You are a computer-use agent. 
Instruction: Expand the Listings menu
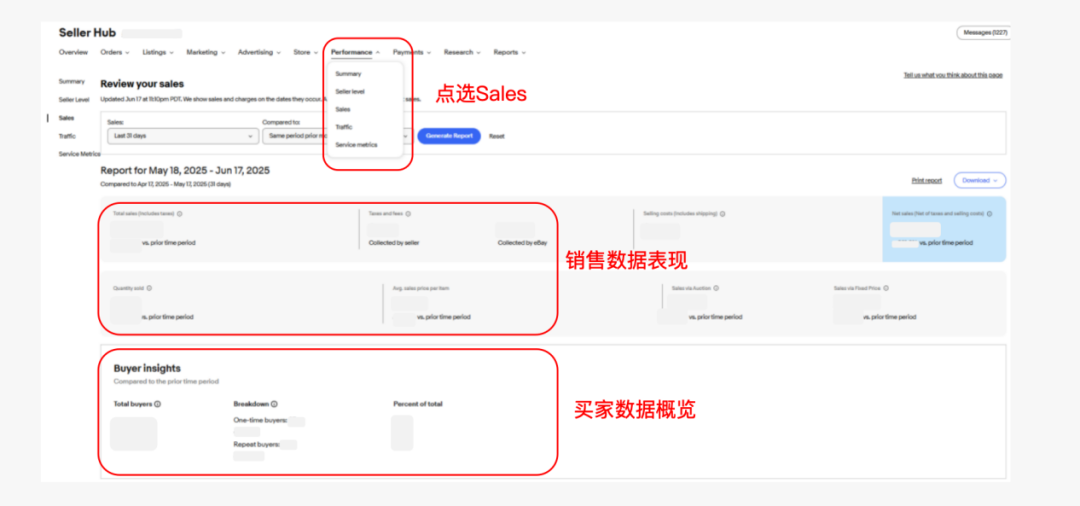tap(158, 52)
